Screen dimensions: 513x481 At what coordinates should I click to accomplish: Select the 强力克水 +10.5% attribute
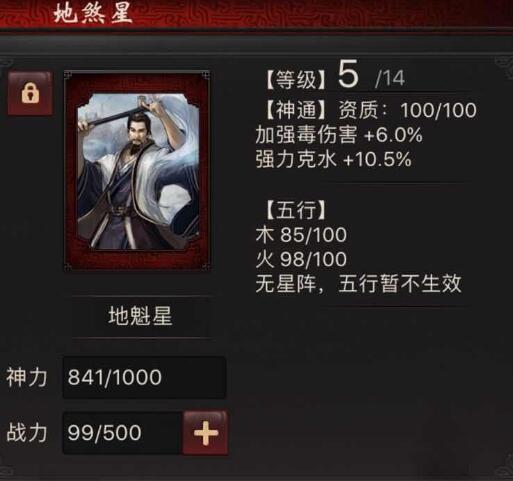(333, 159)
